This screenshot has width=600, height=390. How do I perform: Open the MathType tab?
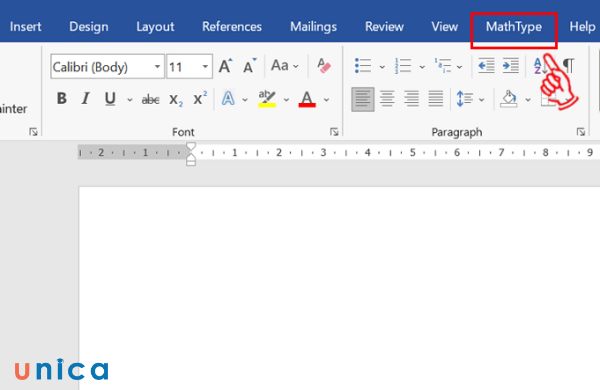coord(514,27)
